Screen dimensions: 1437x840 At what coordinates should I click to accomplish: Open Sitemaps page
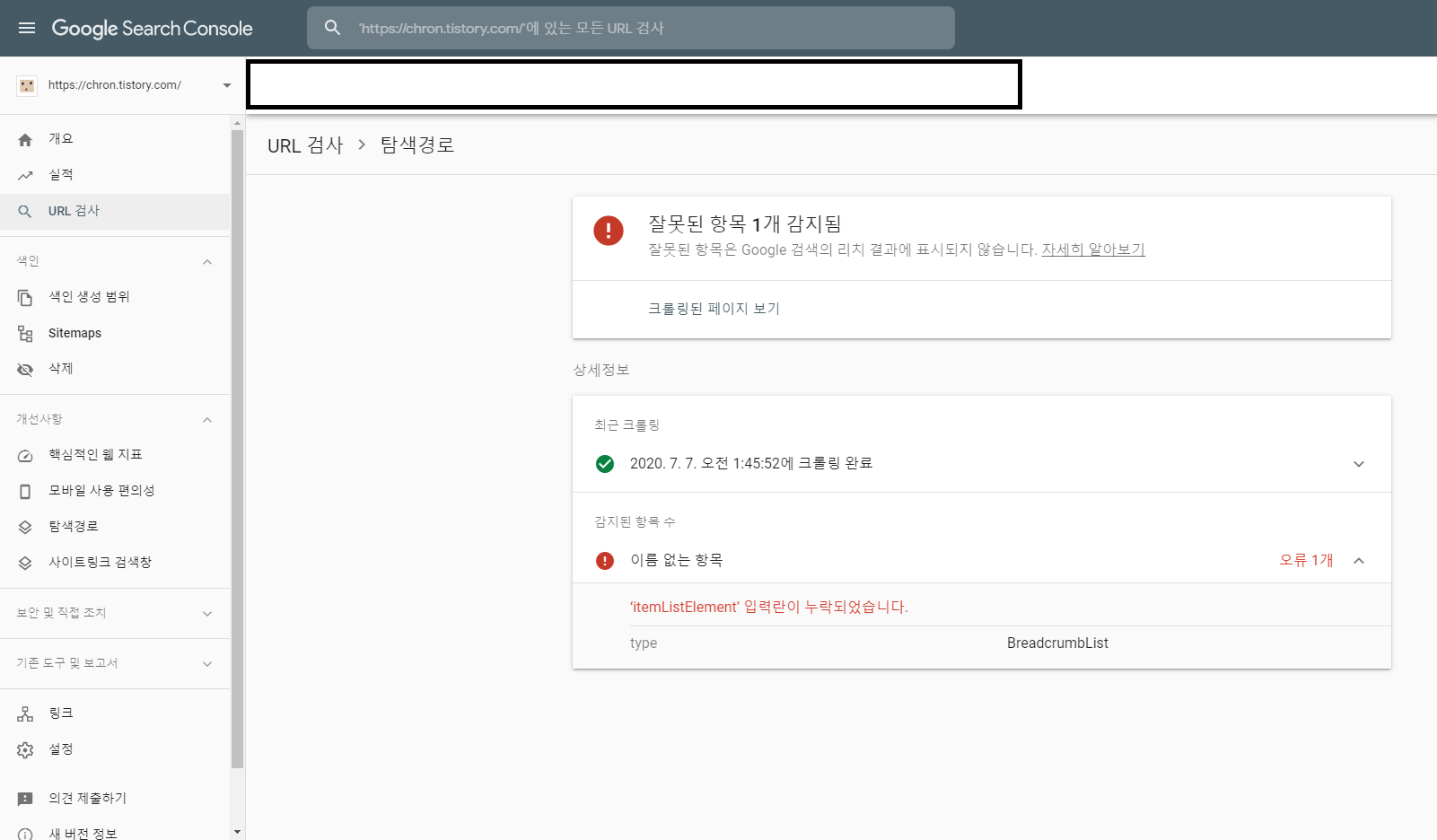pyautogui.click(x=115, y=333)
